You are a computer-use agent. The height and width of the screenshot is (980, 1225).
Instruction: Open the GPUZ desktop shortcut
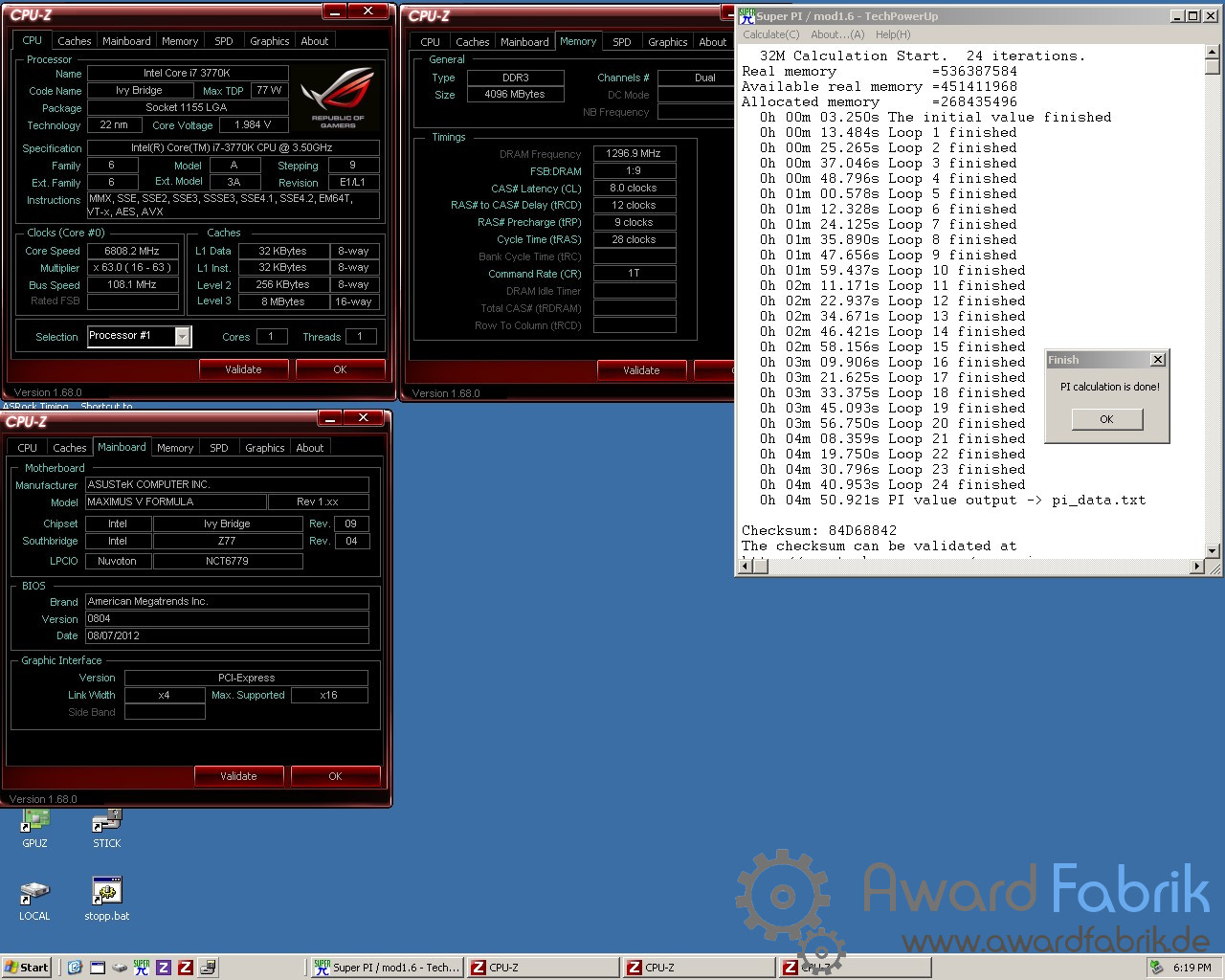click(x=34, y=827)
